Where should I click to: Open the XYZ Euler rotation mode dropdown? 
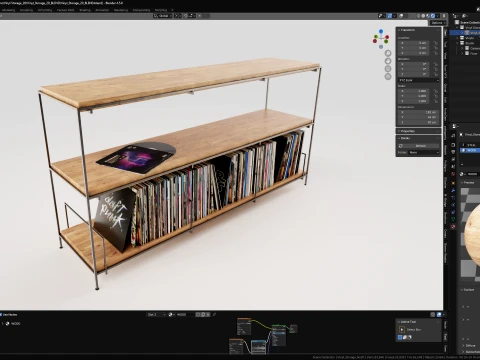click(x=418, y=80)
